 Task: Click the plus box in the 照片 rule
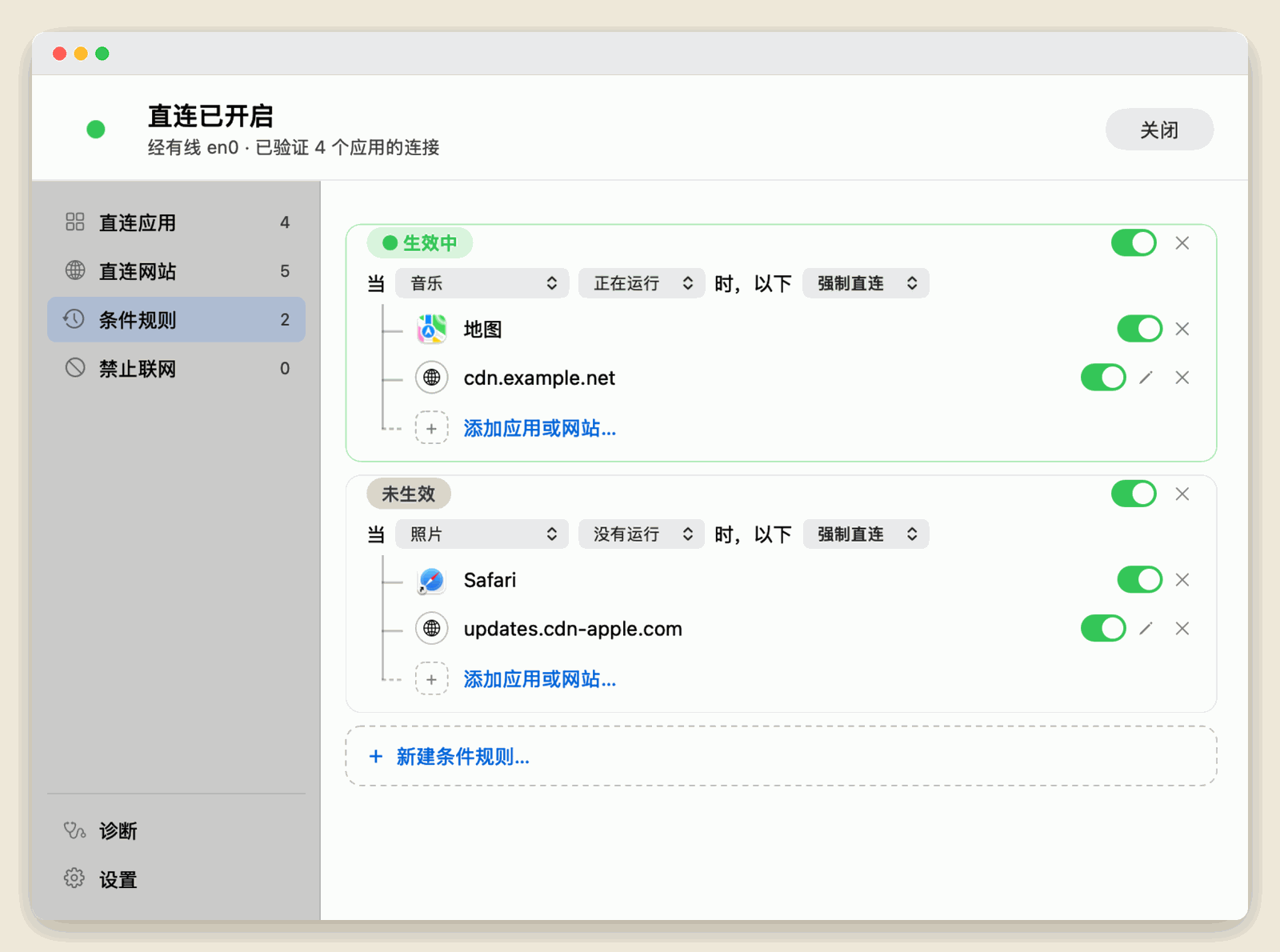pos(431,679)
